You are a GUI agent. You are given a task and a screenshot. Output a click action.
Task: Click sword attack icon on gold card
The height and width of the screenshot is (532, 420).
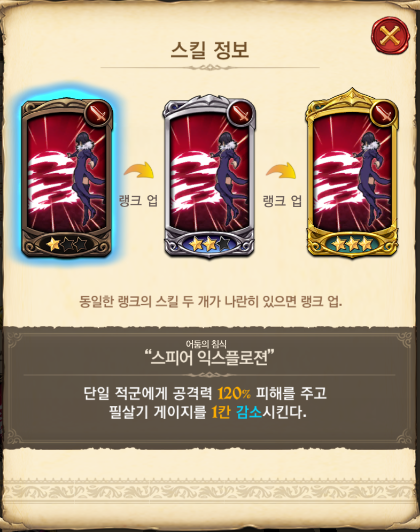[x=383, y=113]
